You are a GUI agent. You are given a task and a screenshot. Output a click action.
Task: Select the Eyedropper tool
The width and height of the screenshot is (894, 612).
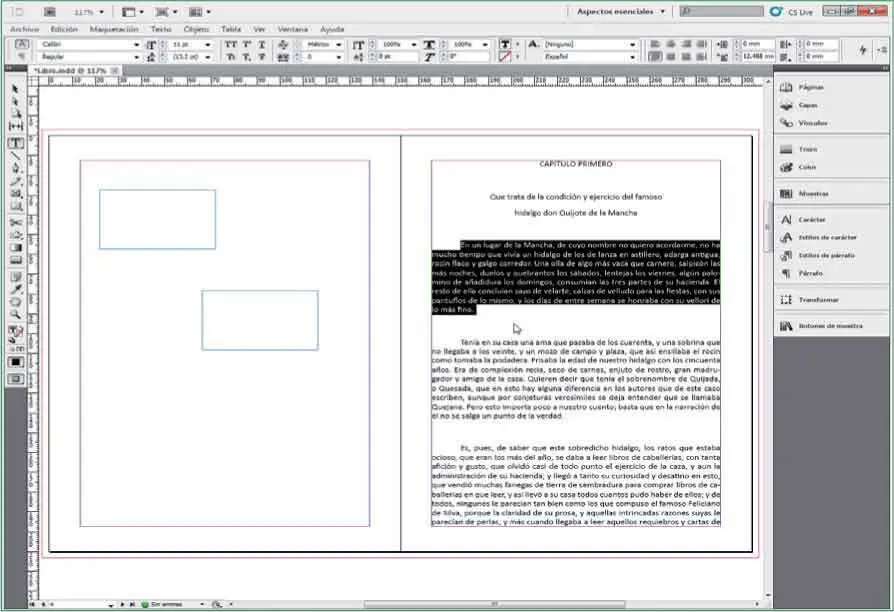(x=15, y=290)
